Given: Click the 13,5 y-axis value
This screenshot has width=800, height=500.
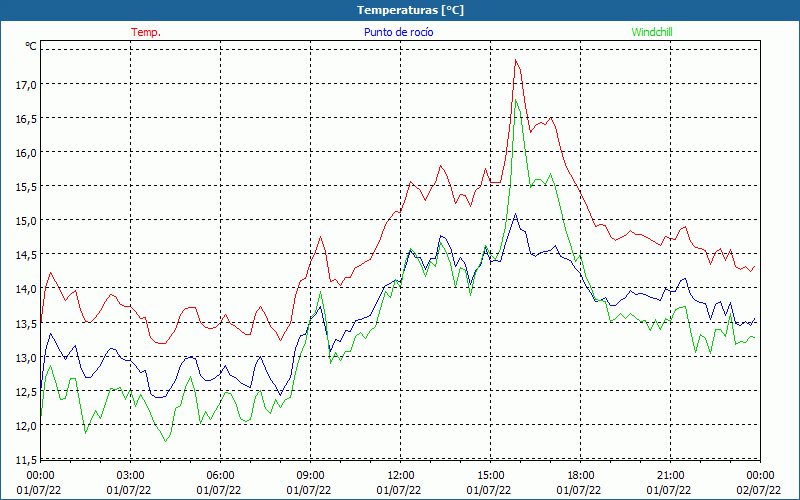Looking at the screenshot, I should pos(26,323).
